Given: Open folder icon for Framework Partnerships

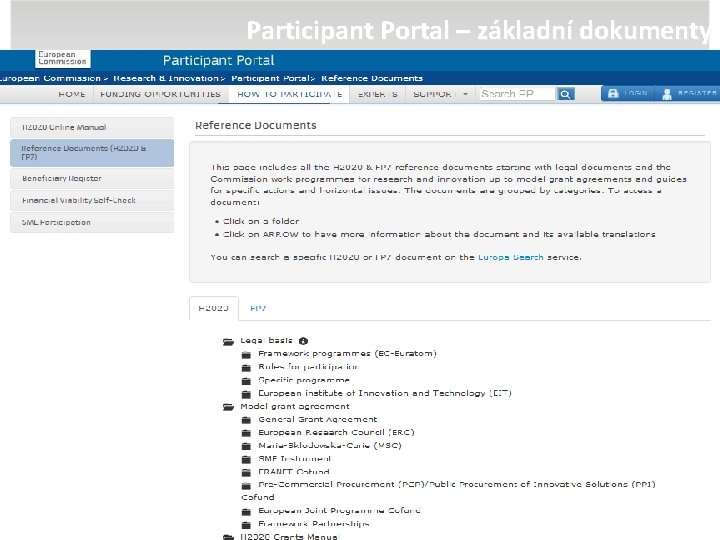Looking at the screenshot, I should coord(246,524).
